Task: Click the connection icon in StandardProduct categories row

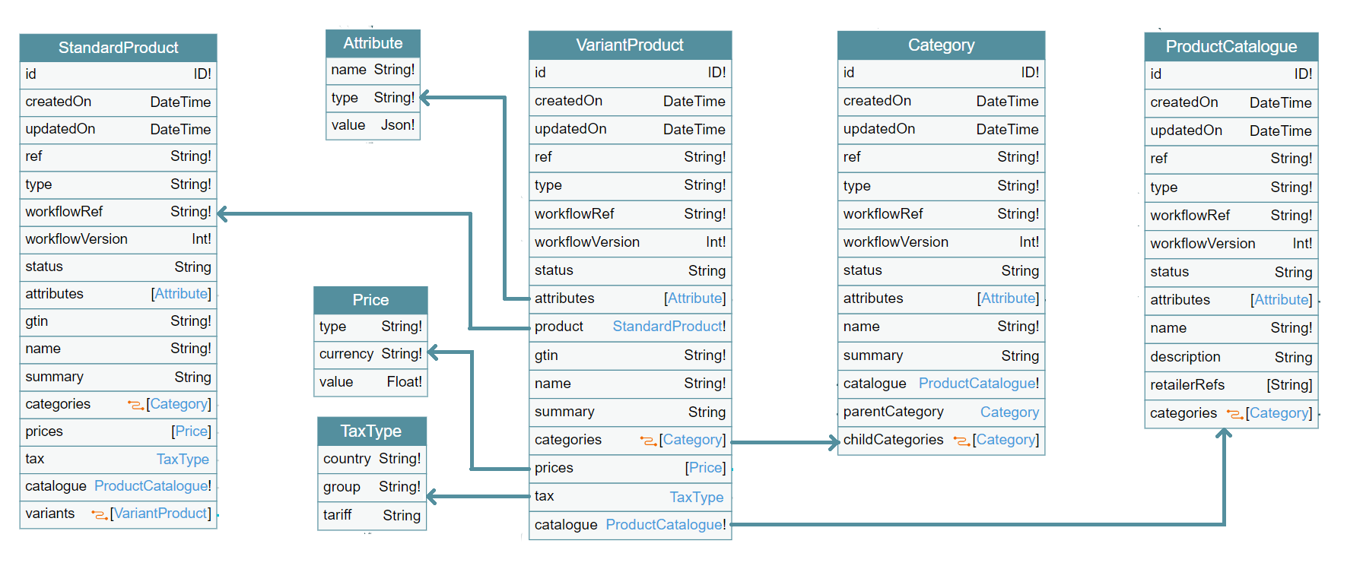Action: 135,405
